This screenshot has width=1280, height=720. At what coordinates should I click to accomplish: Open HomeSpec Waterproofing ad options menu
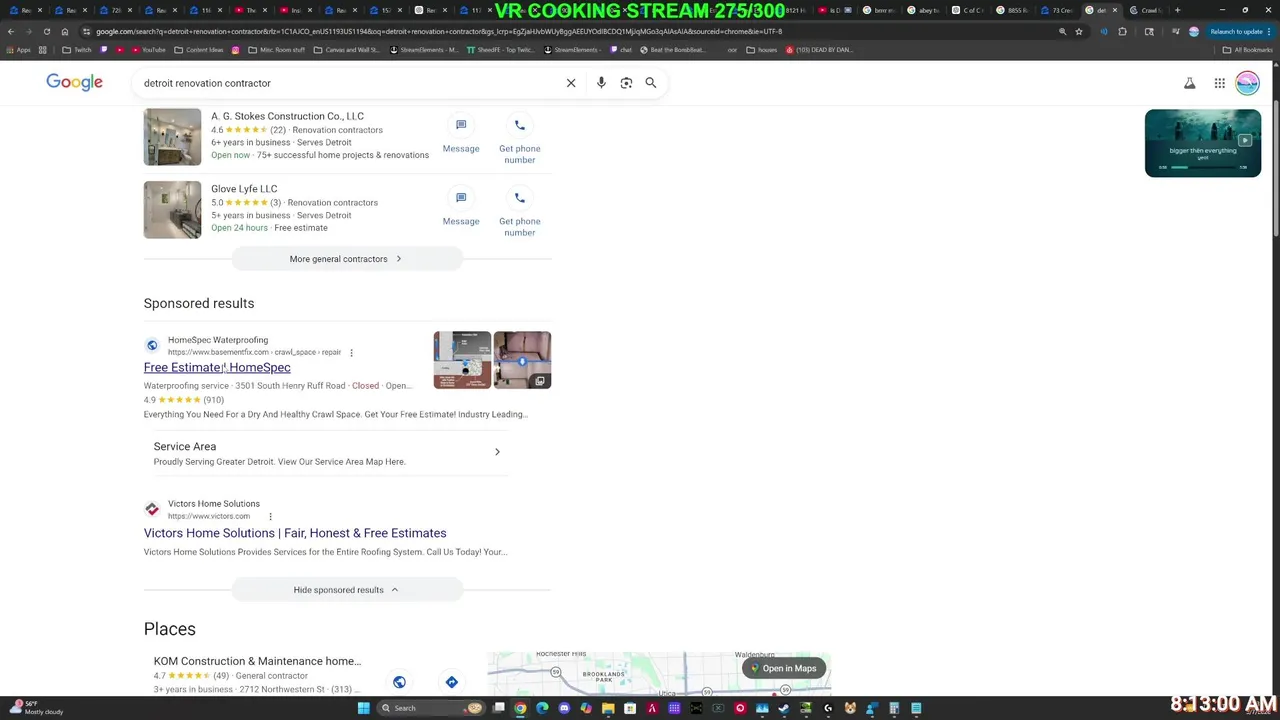click(351, 352)
